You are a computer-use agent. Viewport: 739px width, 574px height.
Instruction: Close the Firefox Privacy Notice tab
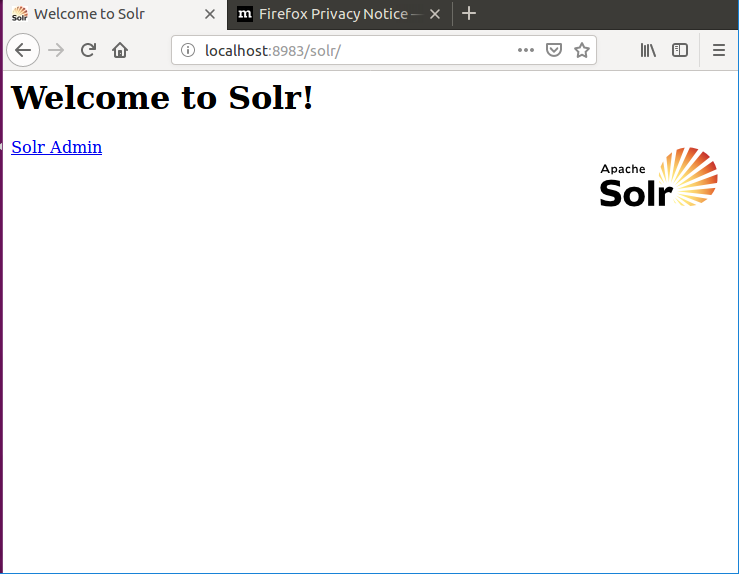pos(435,14)
